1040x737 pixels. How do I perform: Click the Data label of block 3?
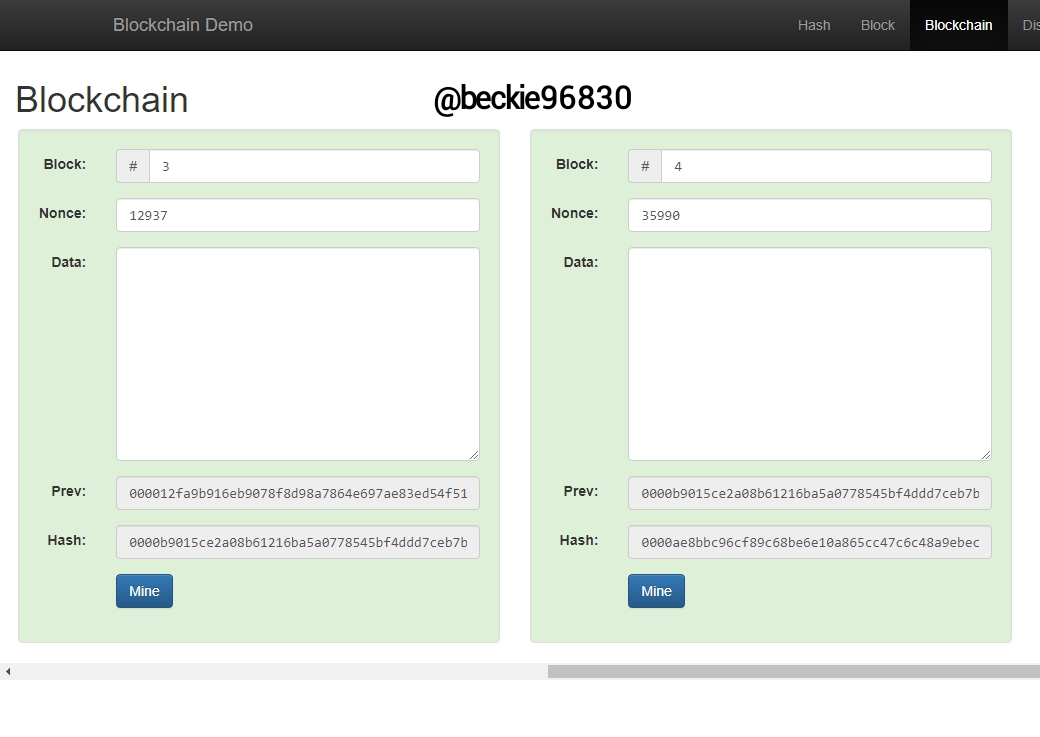[68, 262]
